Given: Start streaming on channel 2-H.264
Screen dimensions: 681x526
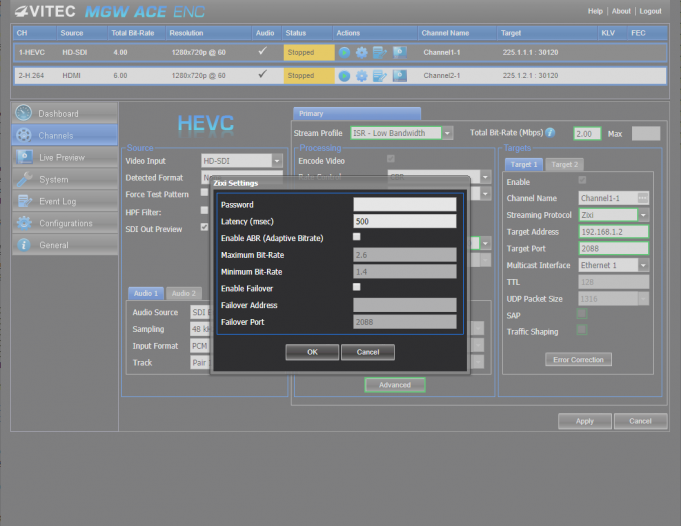Looking at the screenshot, I should point(344,76).
